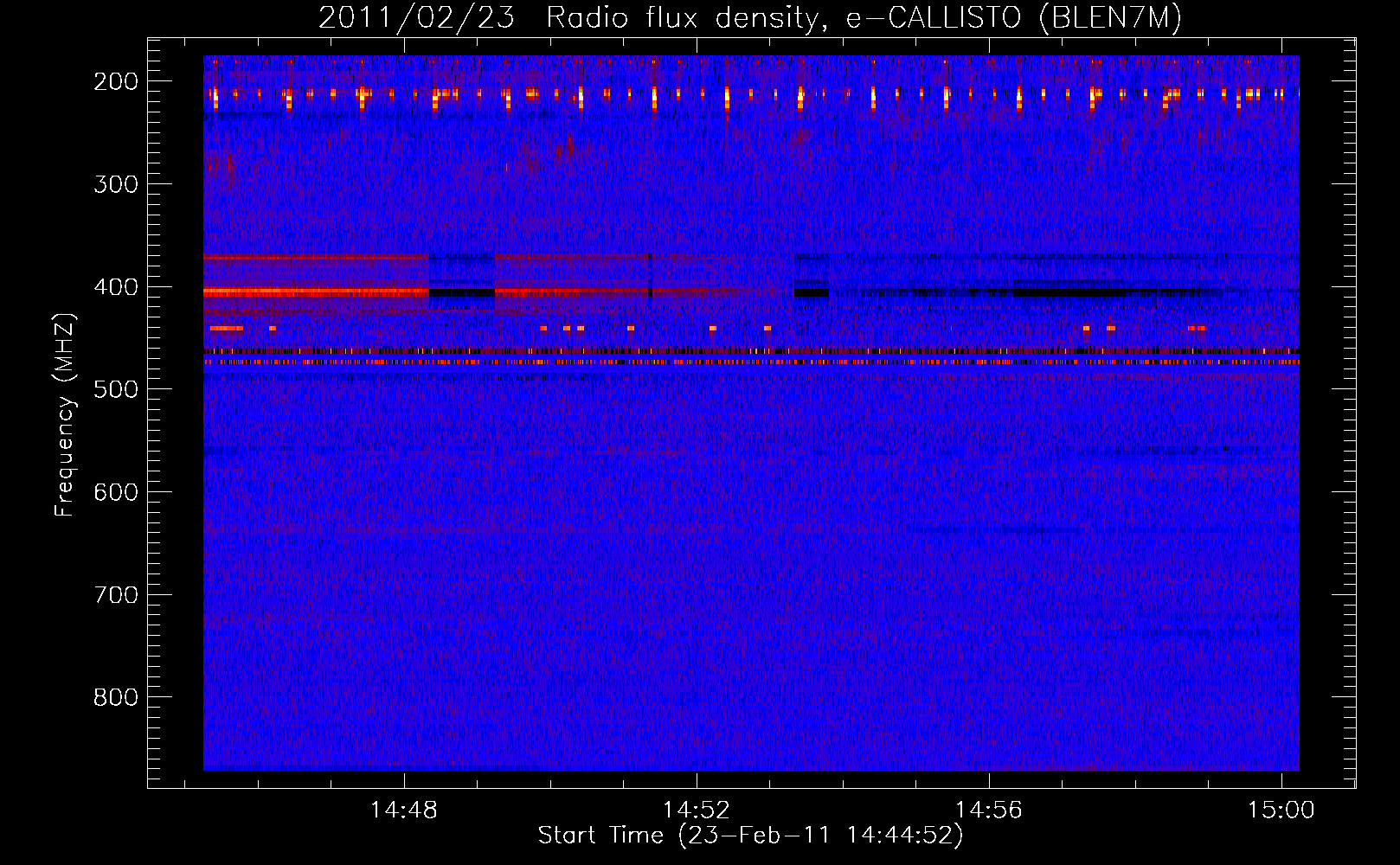Click the '14:52' time tick label
Viewport: 1400px width, 865px height.
[697, 811]
